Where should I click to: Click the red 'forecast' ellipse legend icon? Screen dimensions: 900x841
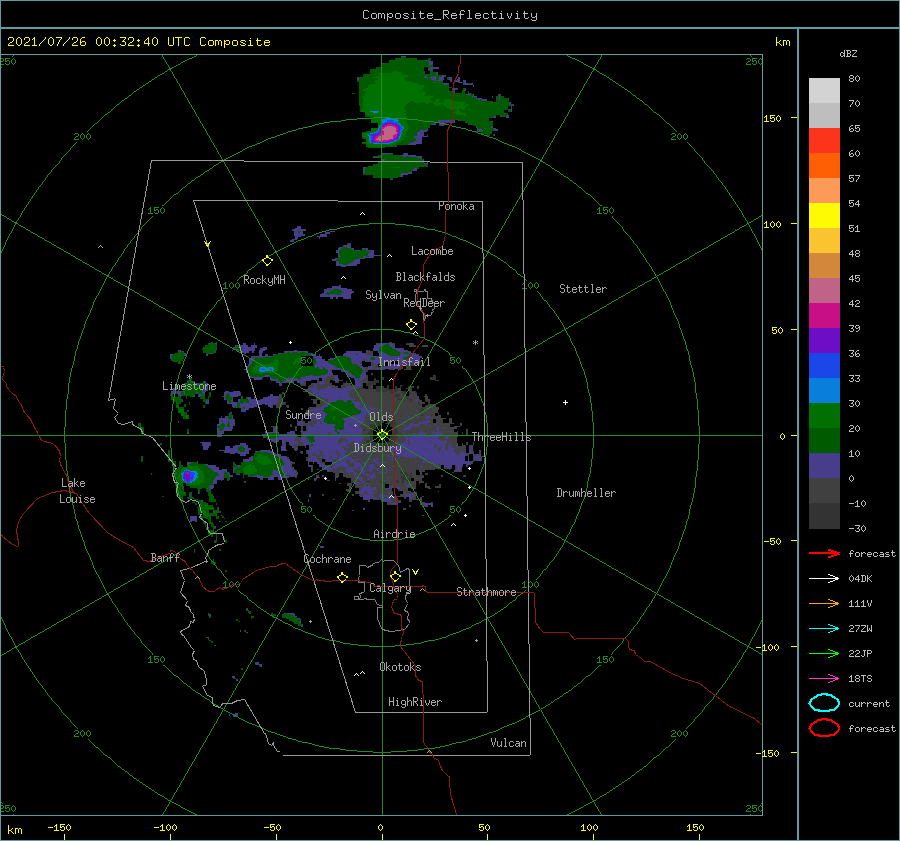click(824, 728)
